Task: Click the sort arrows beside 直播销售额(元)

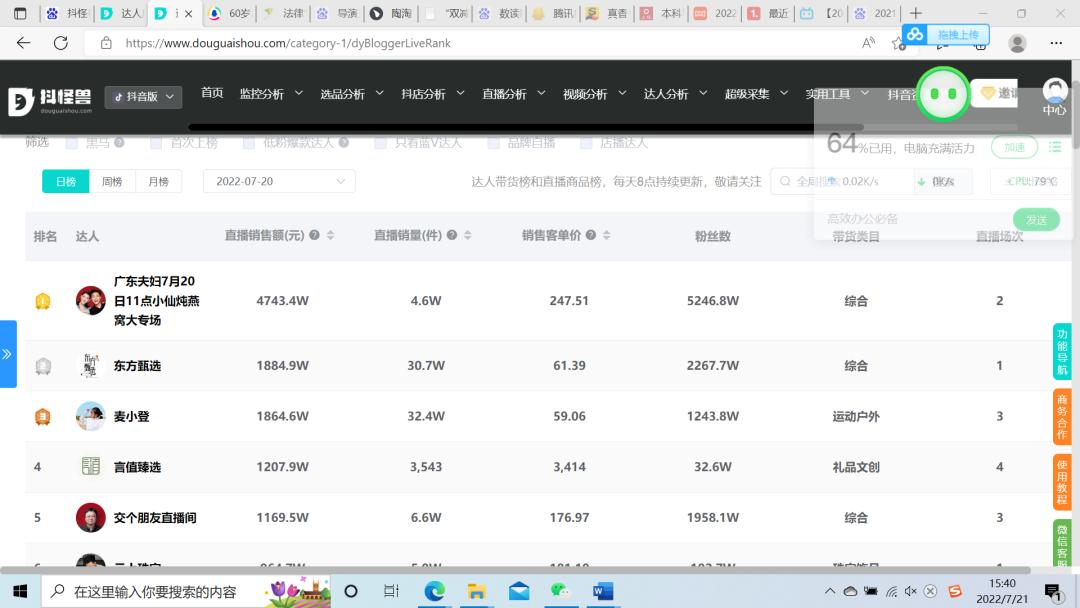Action: click(331, 236)
